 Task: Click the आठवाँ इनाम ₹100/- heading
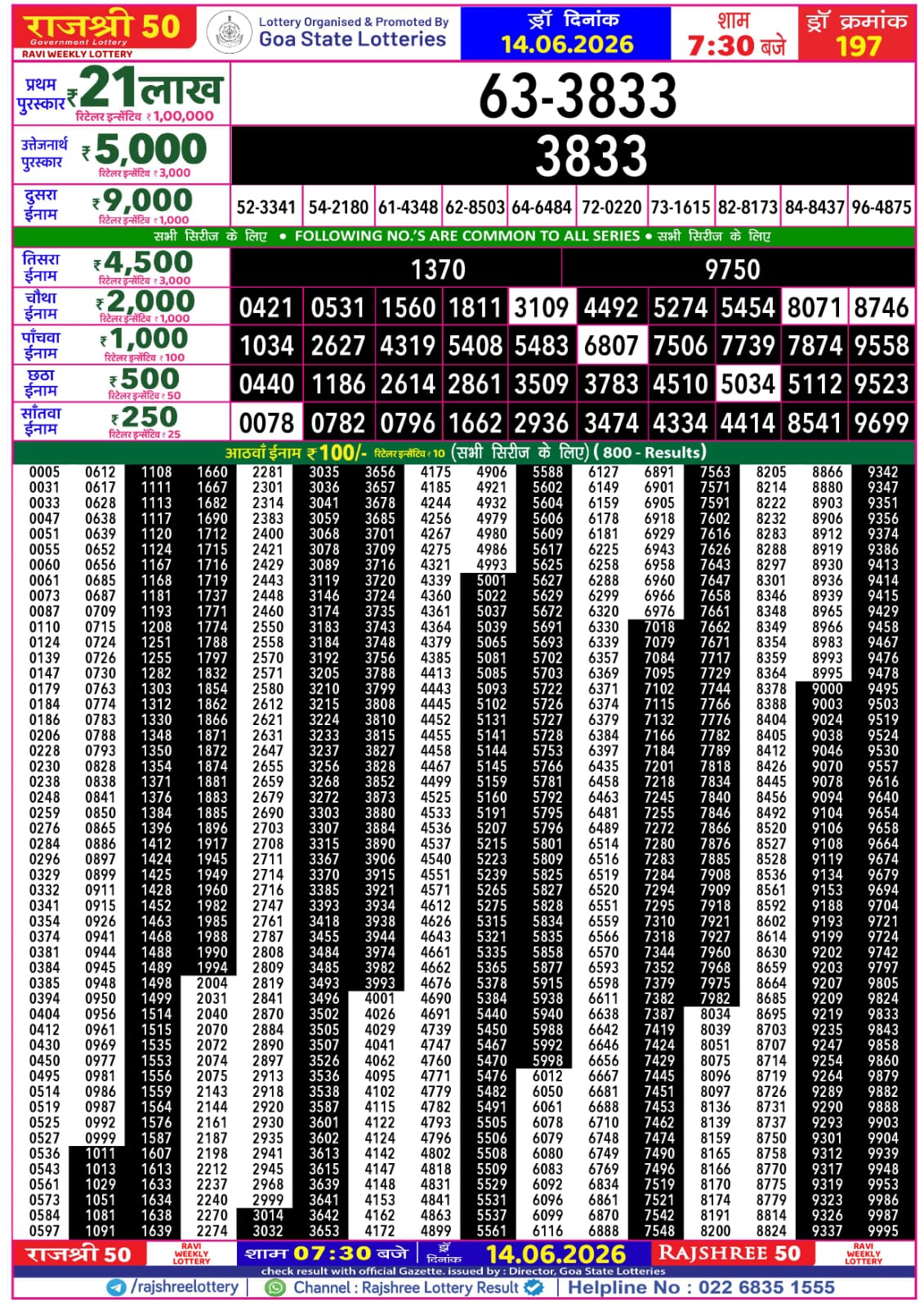(x=296, y=452)
